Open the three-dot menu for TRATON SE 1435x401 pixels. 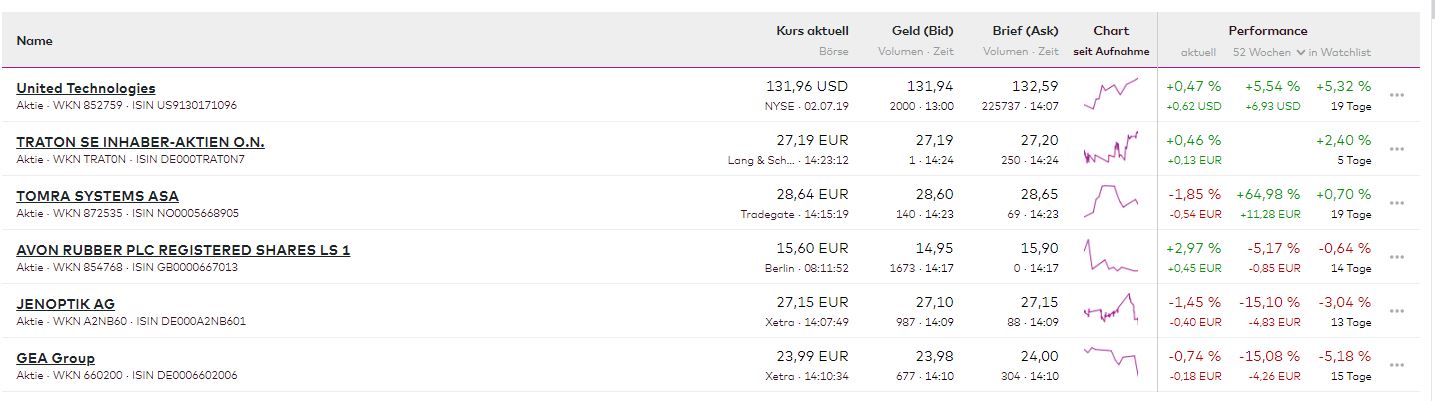(x=1397, y=149)
